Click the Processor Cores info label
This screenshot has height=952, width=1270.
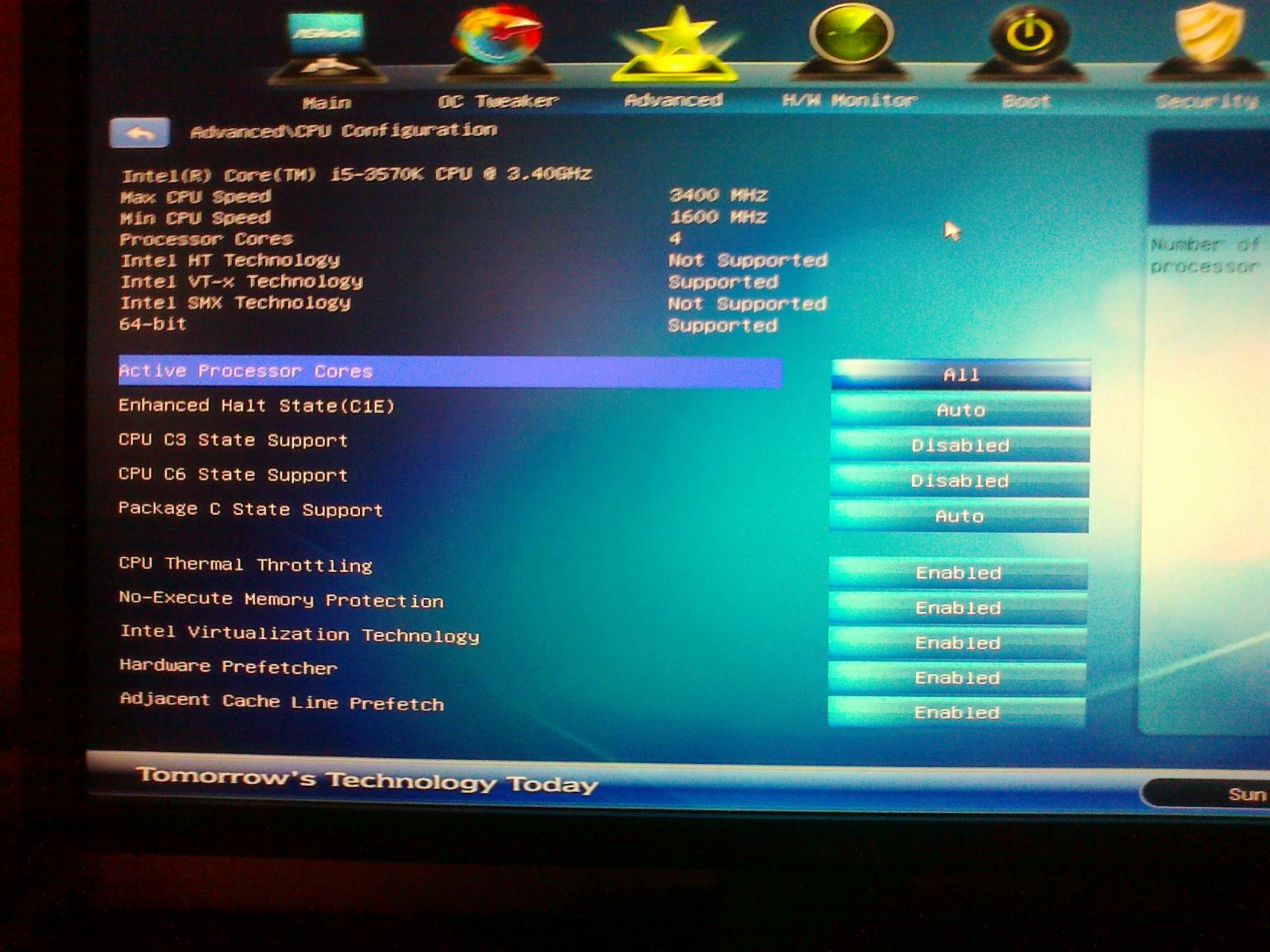click(206, 239)
